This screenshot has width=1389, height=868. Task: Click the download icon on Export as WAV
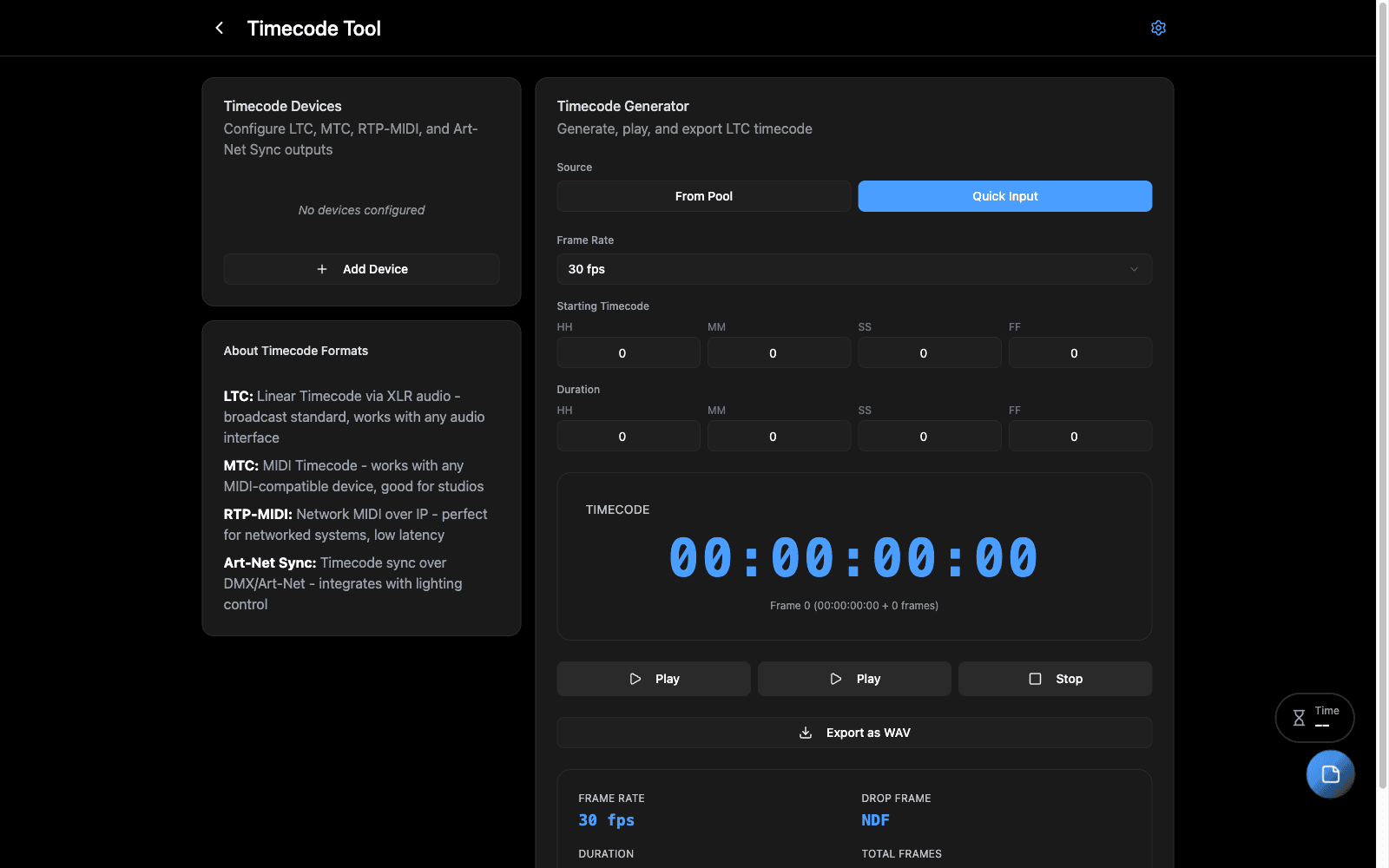coord(806,733)
